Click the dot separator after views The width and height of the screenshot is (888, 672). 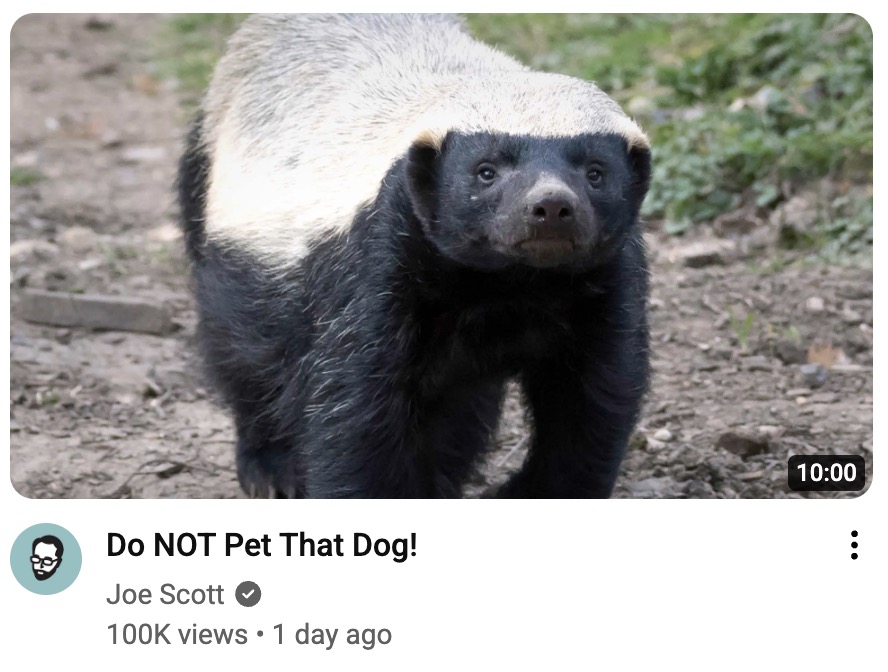coord(260,635)
